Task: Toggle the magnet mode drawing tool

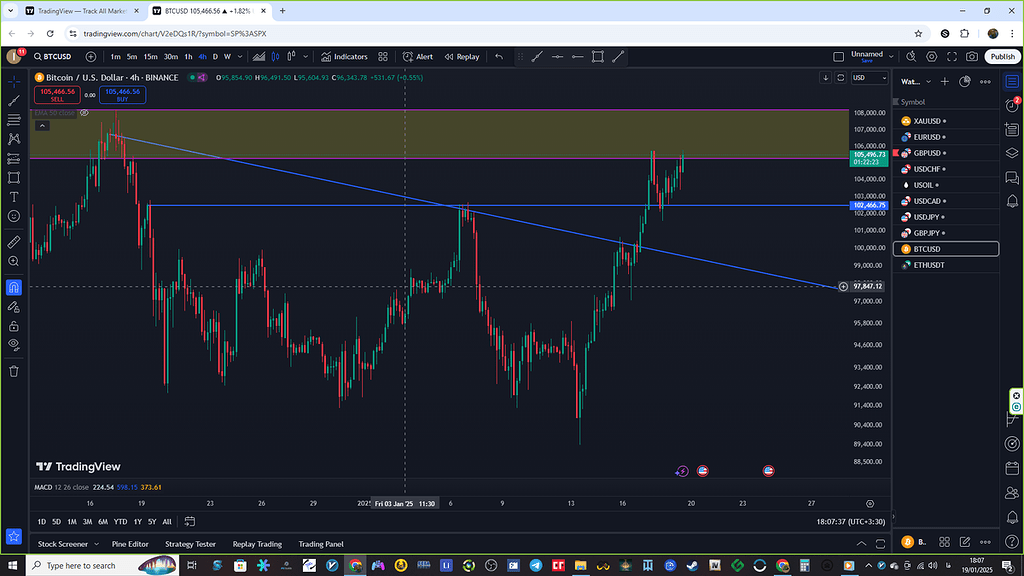Action: (x=14, y=287)
